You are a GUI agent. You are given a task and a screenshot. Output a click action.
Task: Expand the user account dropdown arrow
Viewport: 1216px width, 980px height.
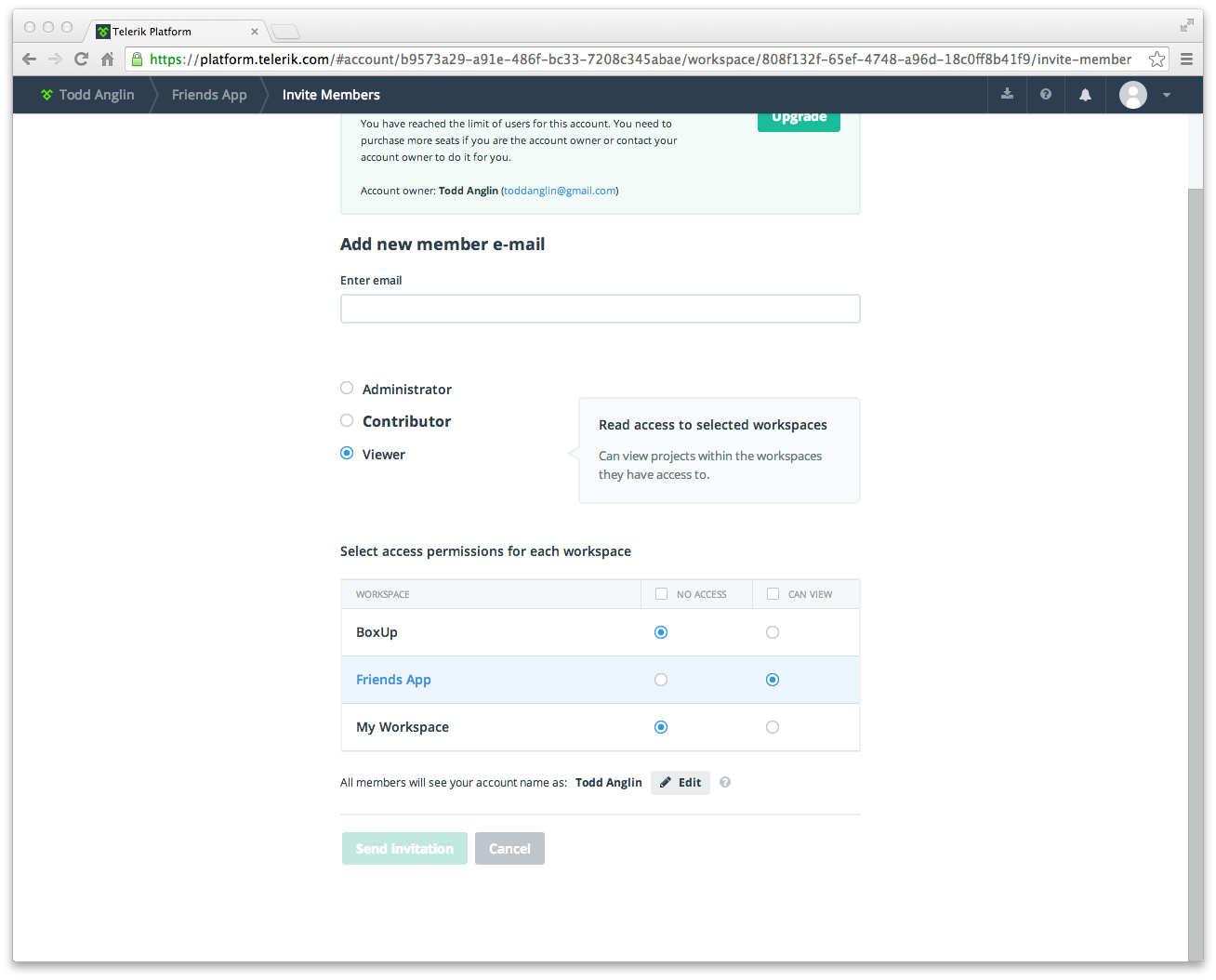pos(1167,95)
